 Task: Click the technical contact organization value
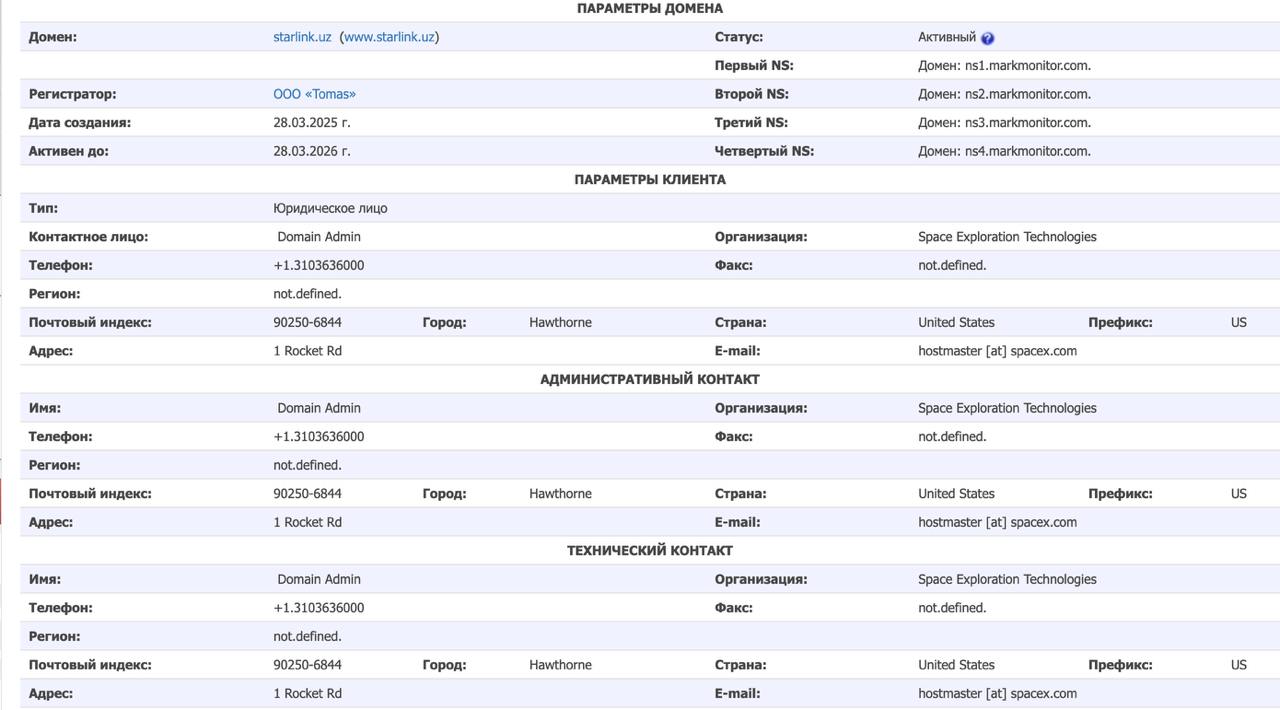pos(1007,579)
